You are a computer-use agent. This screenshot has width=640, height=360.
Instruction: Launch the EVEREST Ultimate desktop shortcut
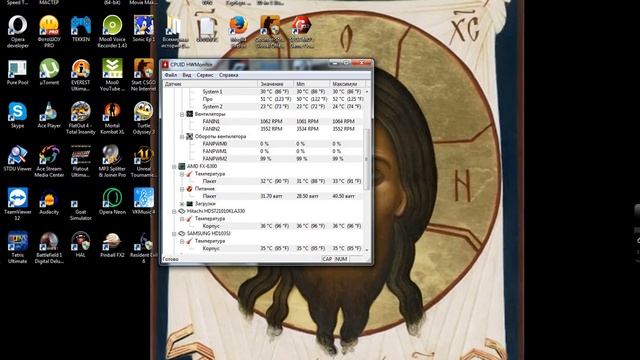coord(81,75)
